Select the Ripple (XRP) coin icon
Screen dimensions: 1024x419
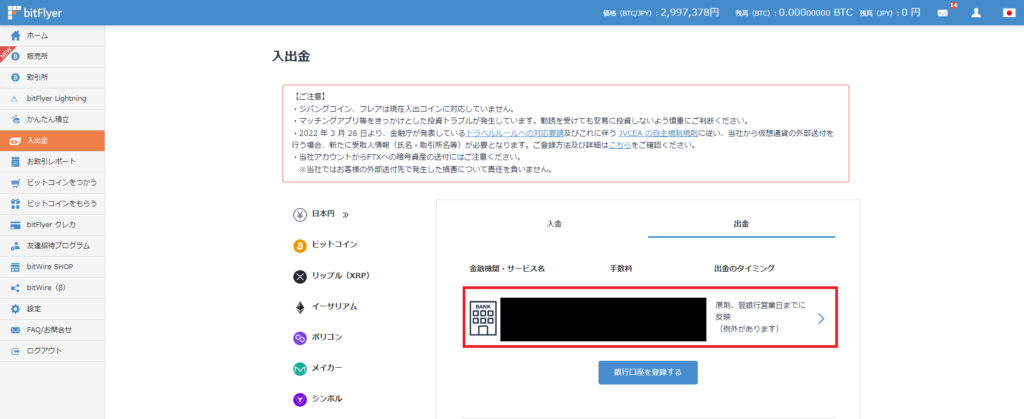click(299, 276)
